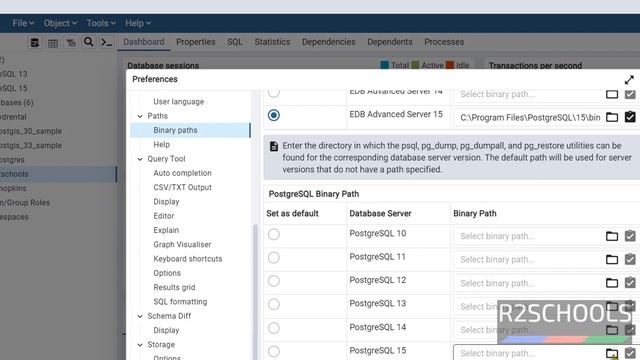Click the filtered rows toolbar icon
The height and width of the screenshot is (360, 640).
pyautogui.click(x=71, y=43)
